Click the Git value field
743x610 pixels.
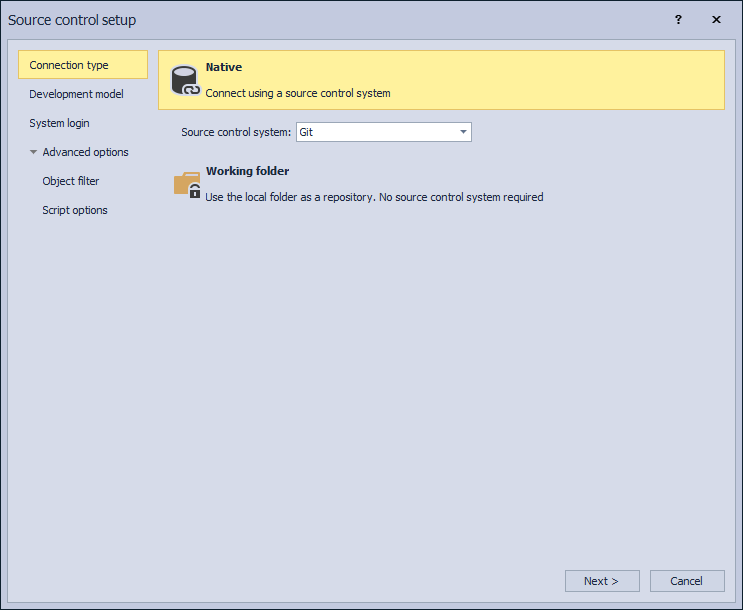[x=384, y=132]
